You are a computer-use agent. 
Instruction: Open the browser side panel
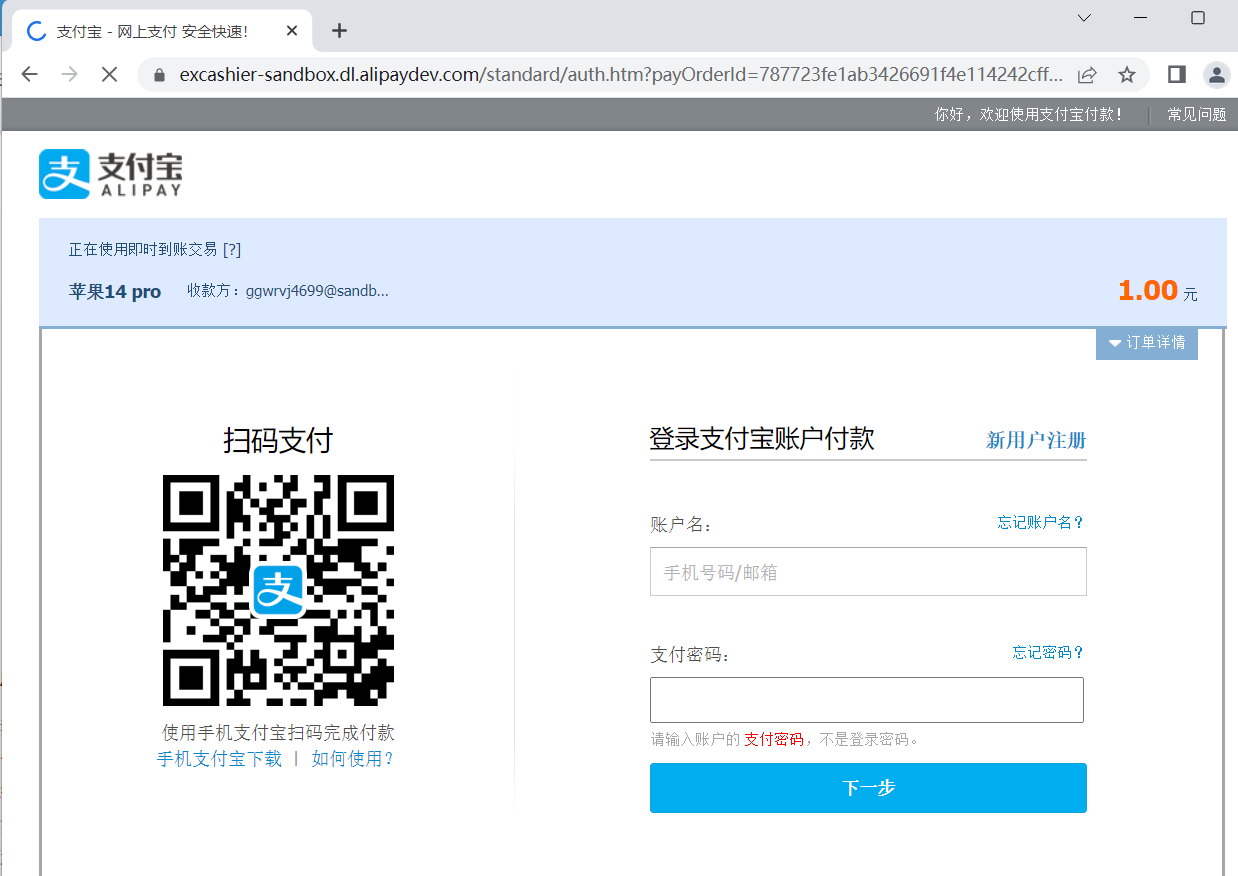(x=1177, y=74)
